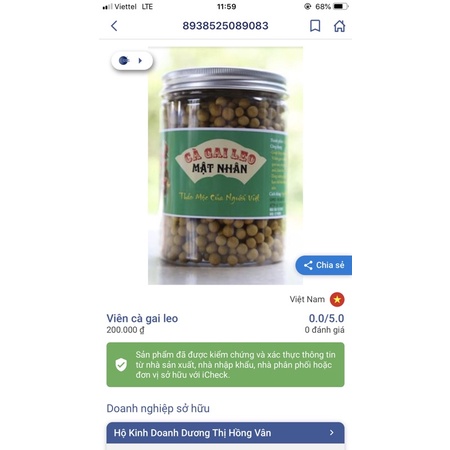This screenshot has height=450, width=450.
Task: Tap the Viên cà gai leo product name
Action: [142, 318]
